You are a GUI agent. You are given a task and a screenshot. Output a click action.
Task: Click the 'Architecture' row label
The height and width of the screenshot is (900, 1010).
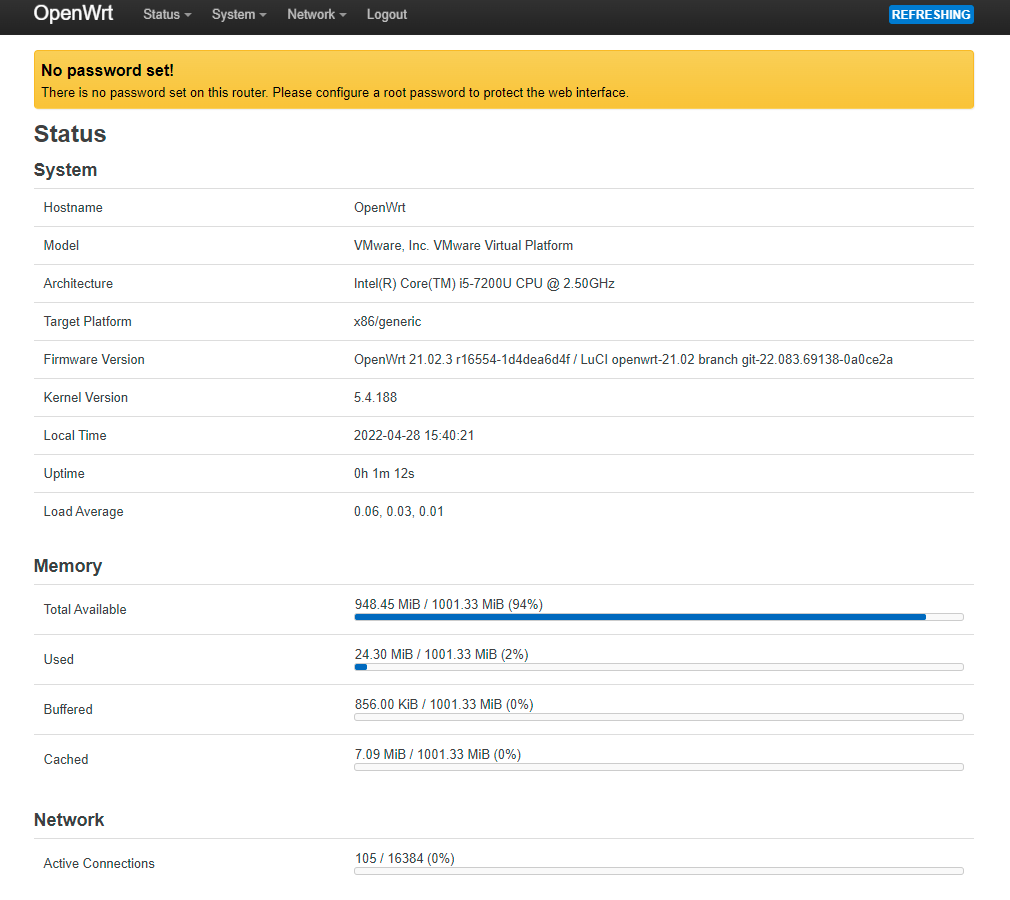click(x=78, y=283)
